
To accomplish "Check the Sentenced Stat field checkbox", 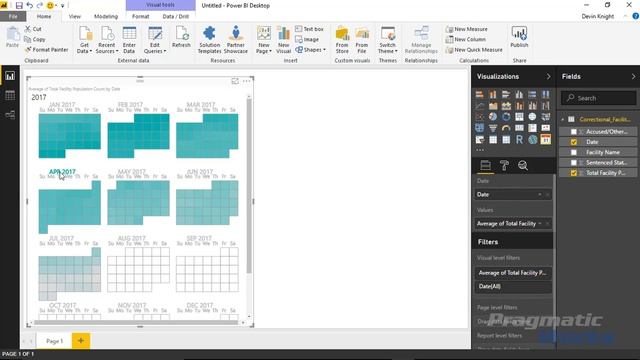I will [574, 162].
